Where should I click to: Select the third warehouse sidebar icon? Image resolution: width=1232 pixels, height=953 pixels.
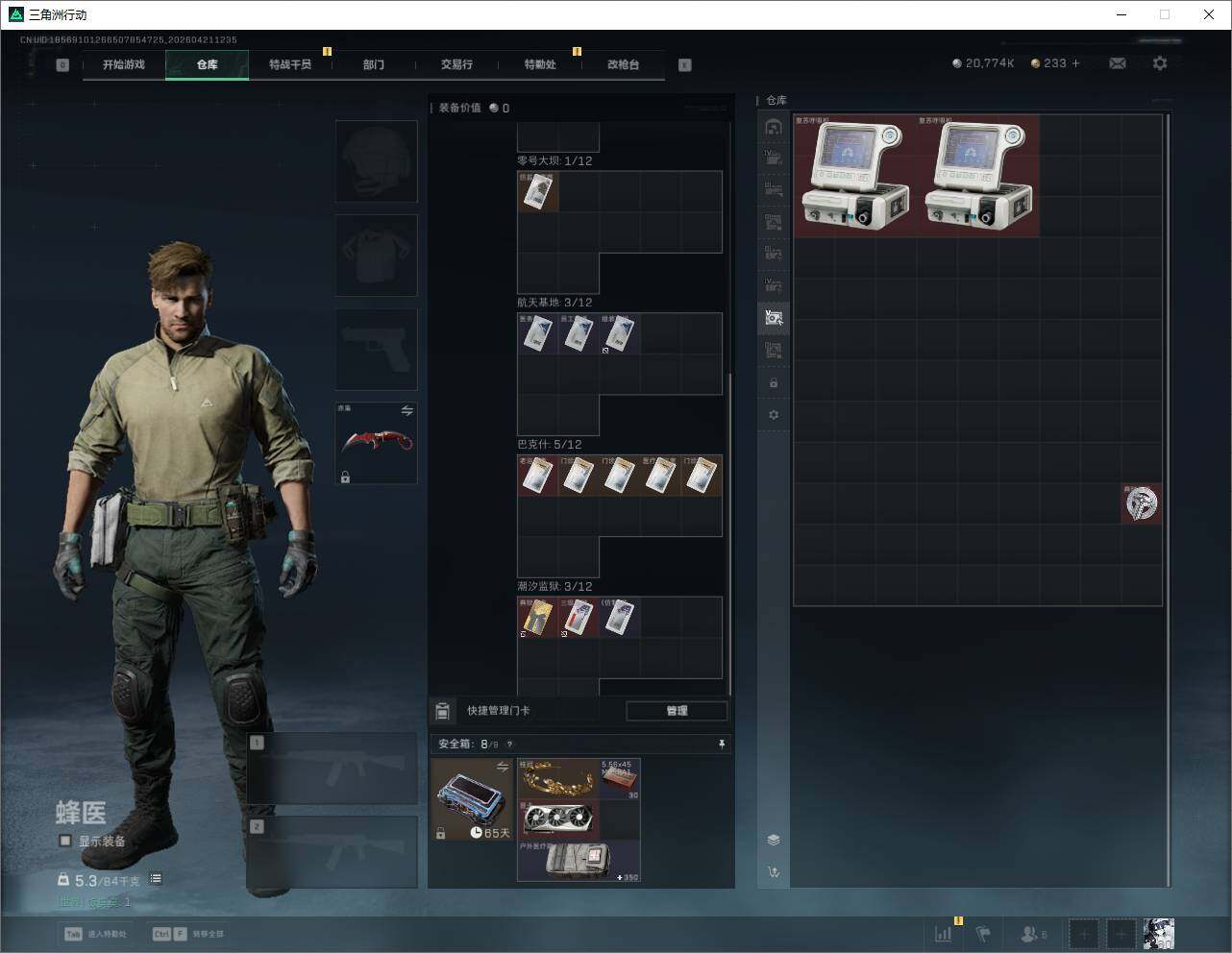tap(774, 189)
